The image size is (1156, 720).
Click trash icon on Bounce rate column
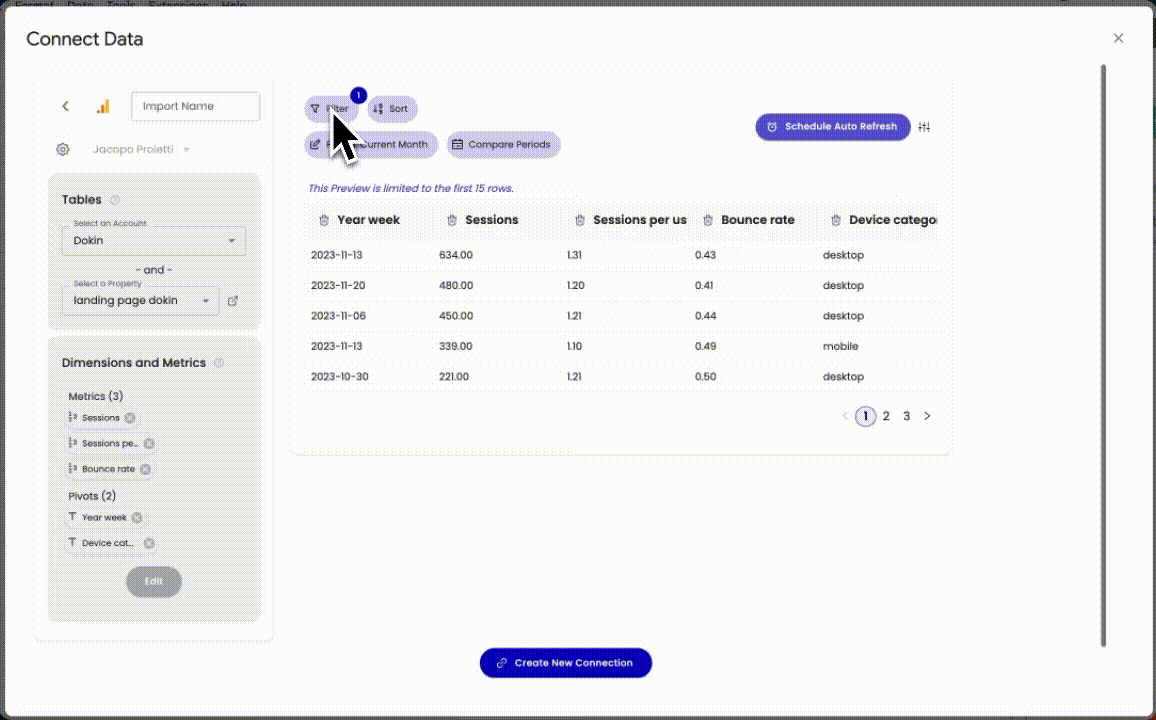[708, 220]
